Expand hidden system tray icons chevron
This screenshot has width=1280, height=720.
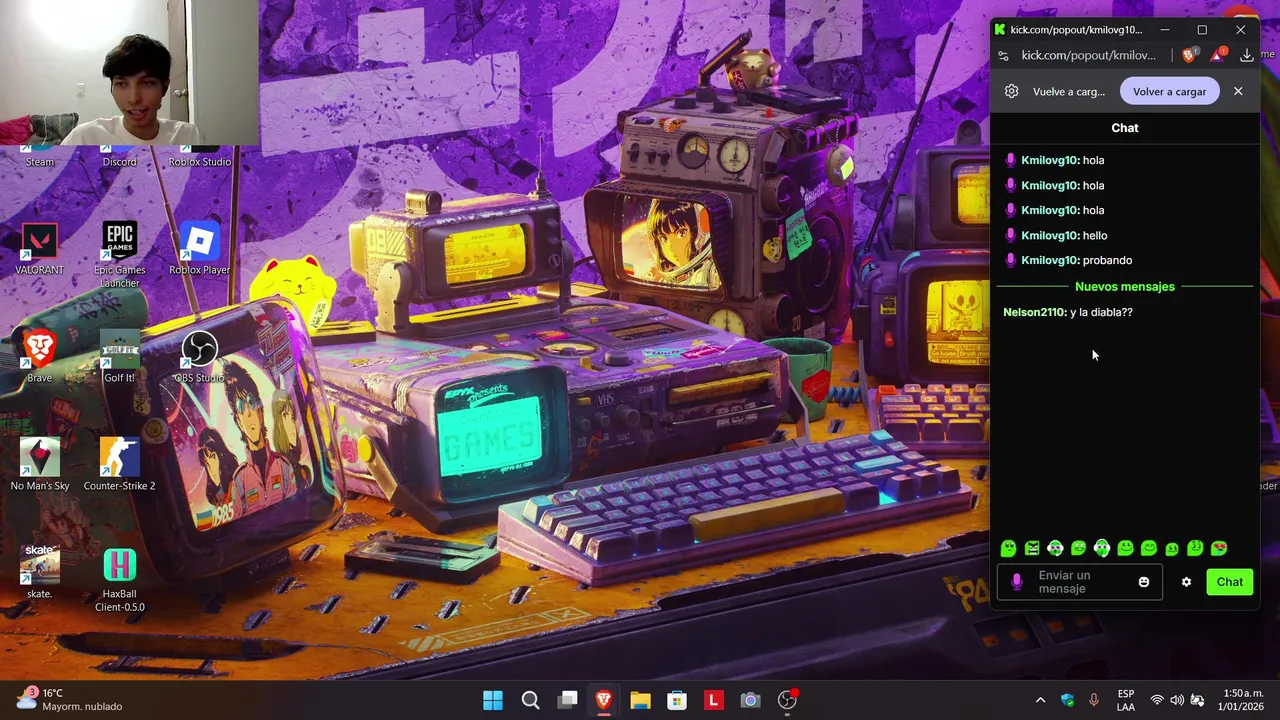pos(1040,700)
